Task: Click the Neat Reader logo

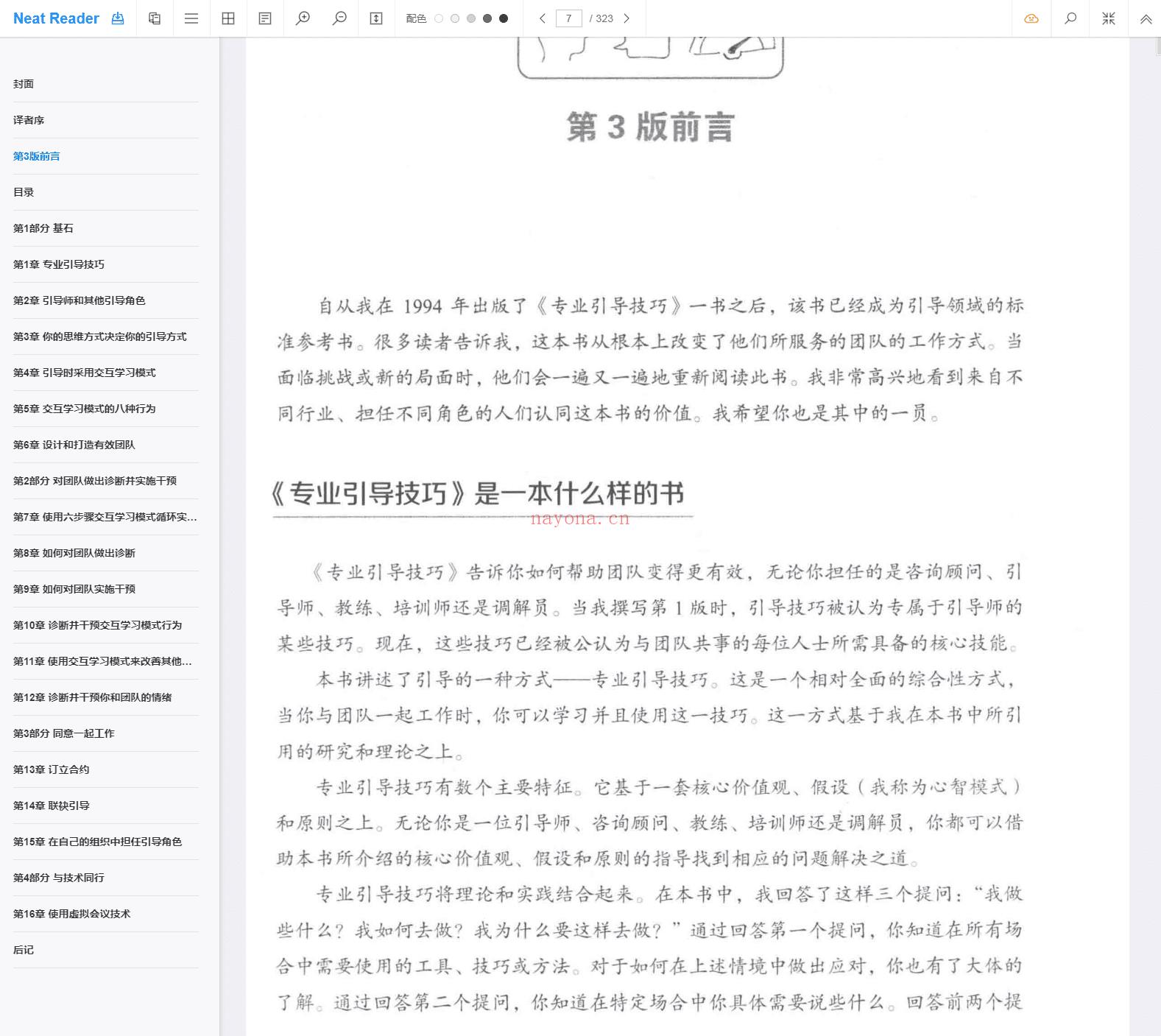Action: [56, 18]
